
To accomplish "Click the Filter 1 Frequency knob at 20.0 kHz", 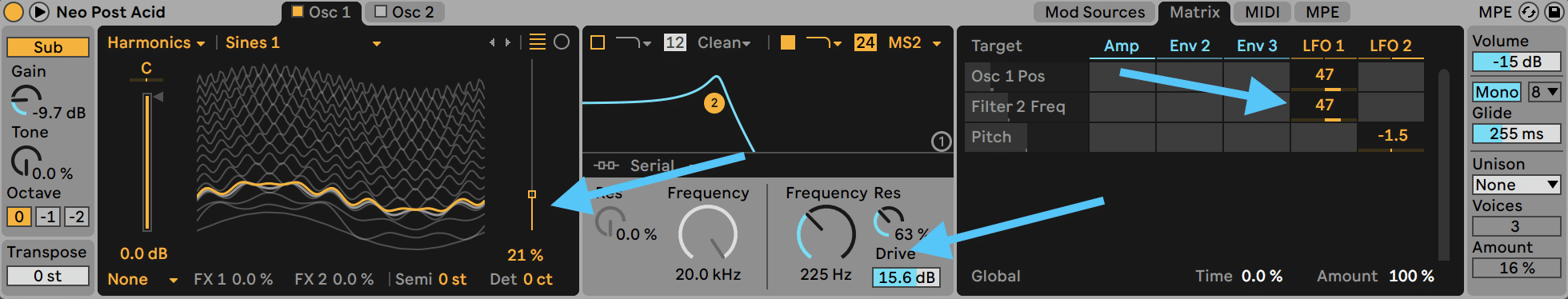I will 708,233.
